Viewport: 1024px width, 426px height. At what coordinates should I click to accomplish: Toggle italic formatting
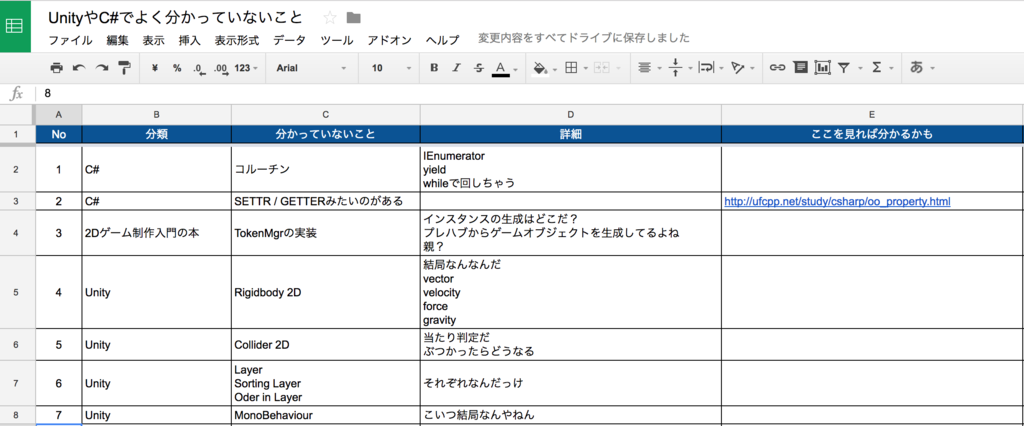click(x=456, y=67)
